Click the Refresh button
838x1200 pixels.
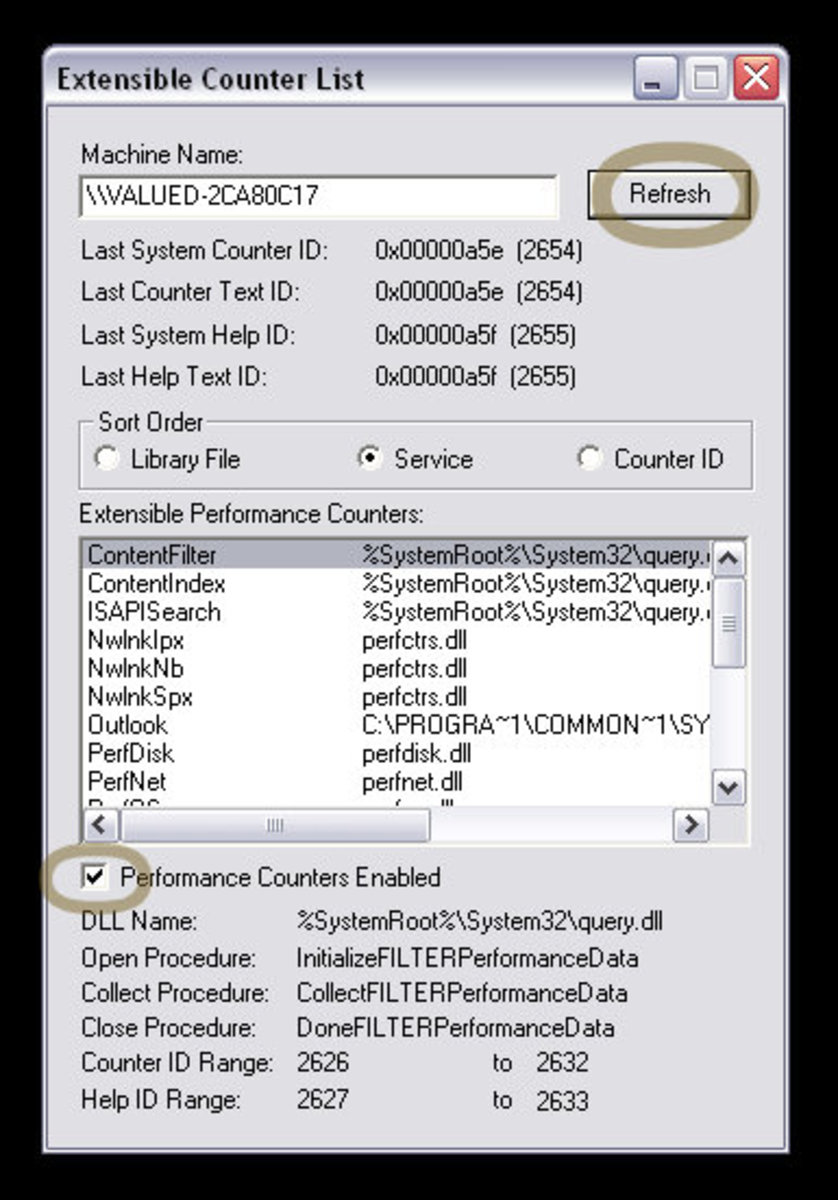pos(668,194)
